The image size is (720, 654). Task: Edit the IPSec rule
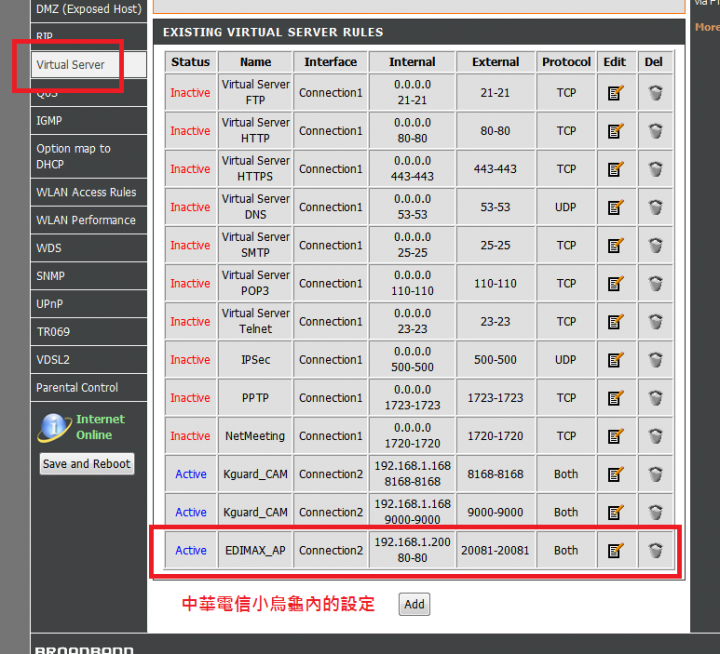pyautogui.click(x=615, y=360)
